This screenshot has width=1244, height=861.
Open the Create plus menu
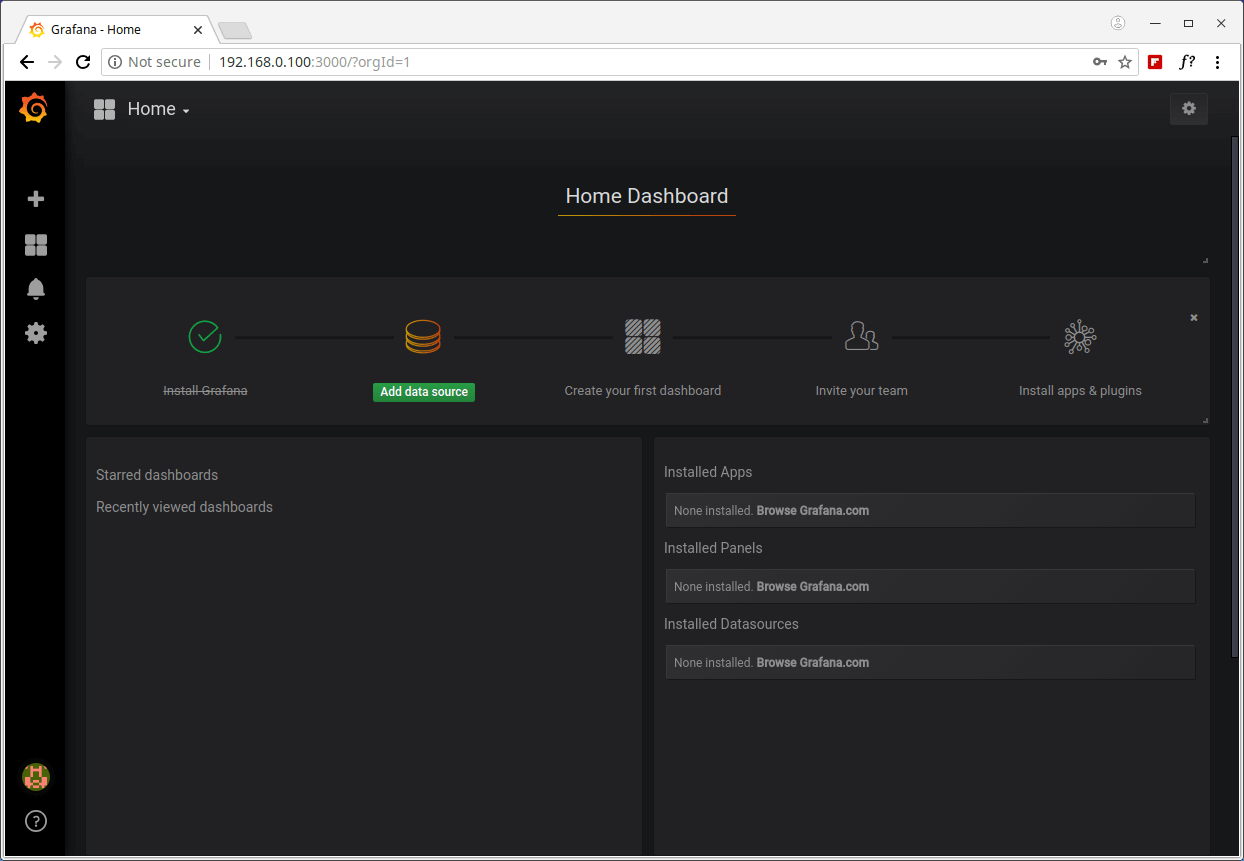click(x=36, y=199)
